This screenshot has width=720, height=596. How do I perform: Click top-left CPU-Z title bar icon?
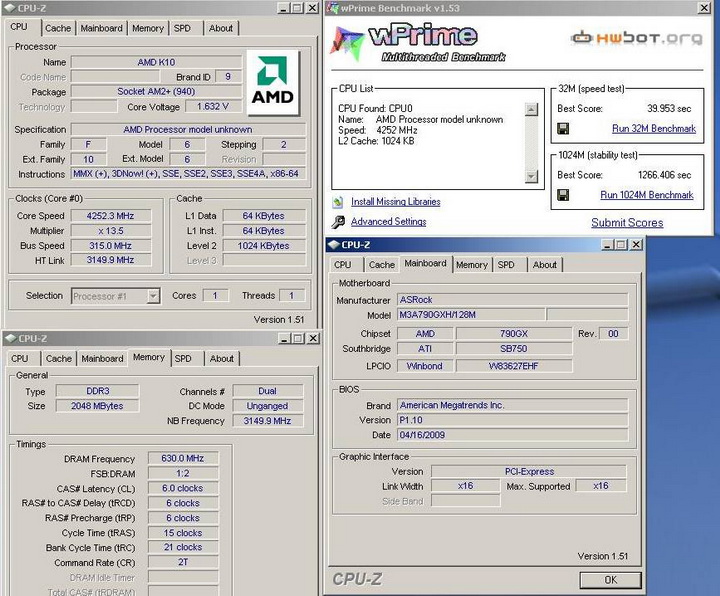10,8
